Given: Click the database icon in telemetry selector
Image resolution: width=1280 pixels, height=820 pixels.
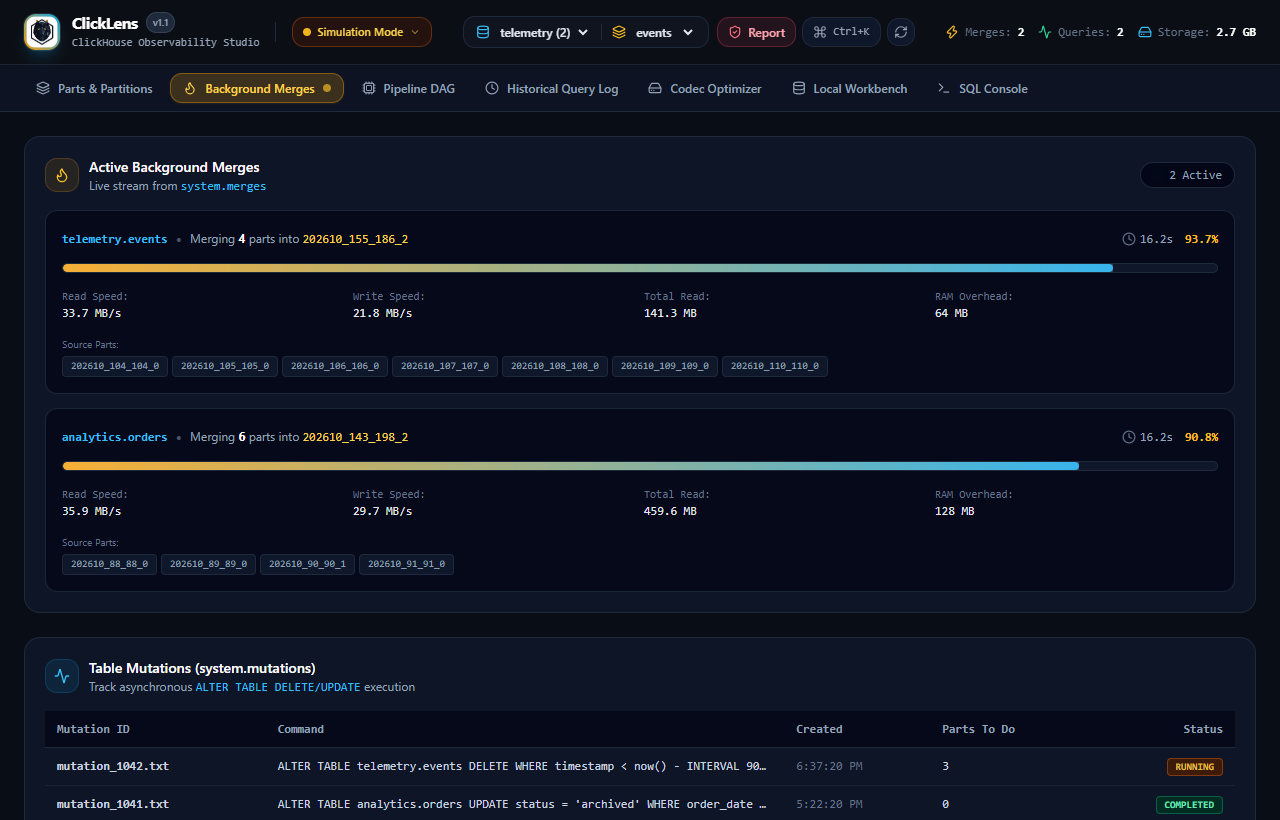Looking at the screenshot, I should (483, 32).
